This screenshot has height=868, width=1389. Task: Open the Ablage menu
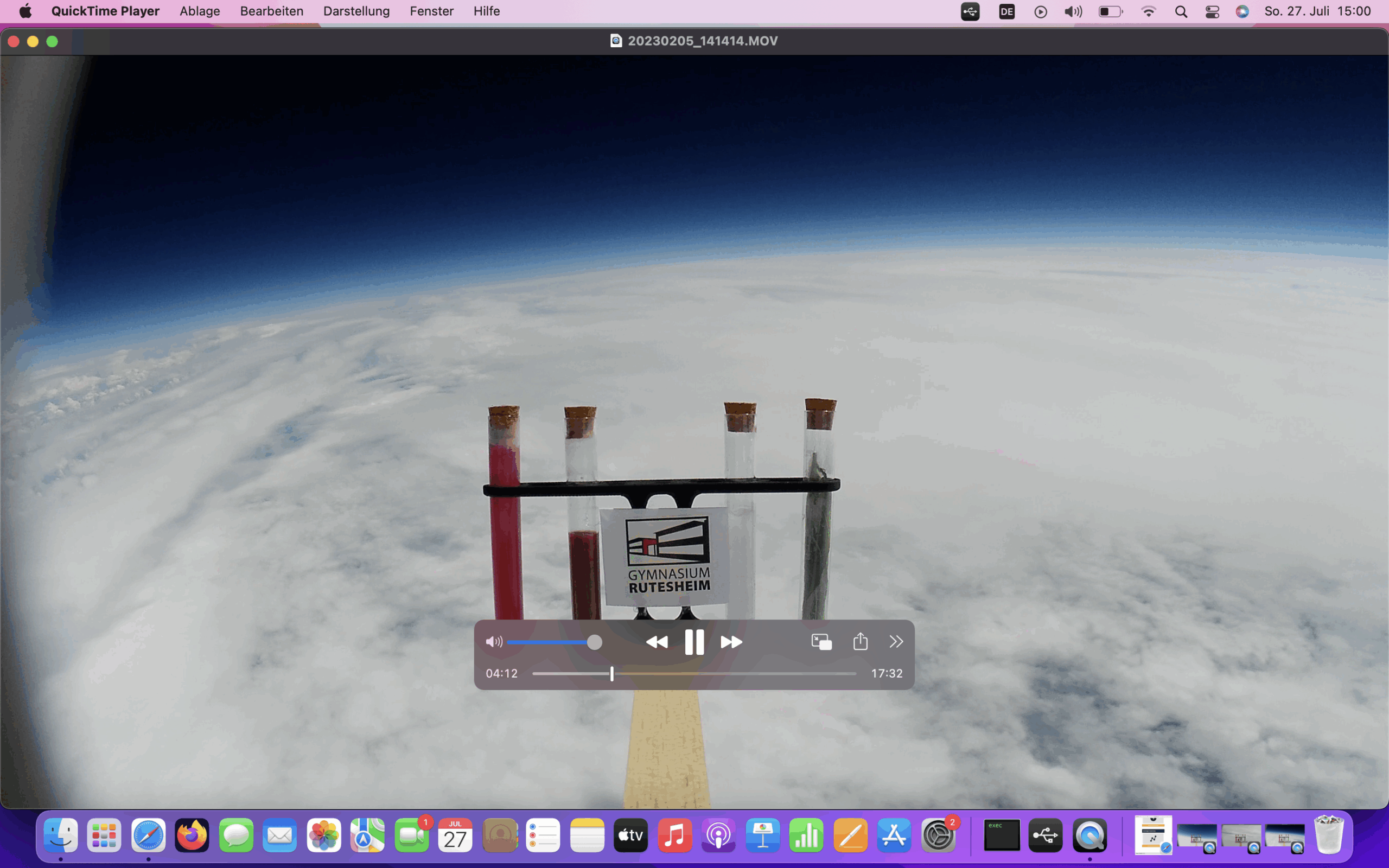200,11
